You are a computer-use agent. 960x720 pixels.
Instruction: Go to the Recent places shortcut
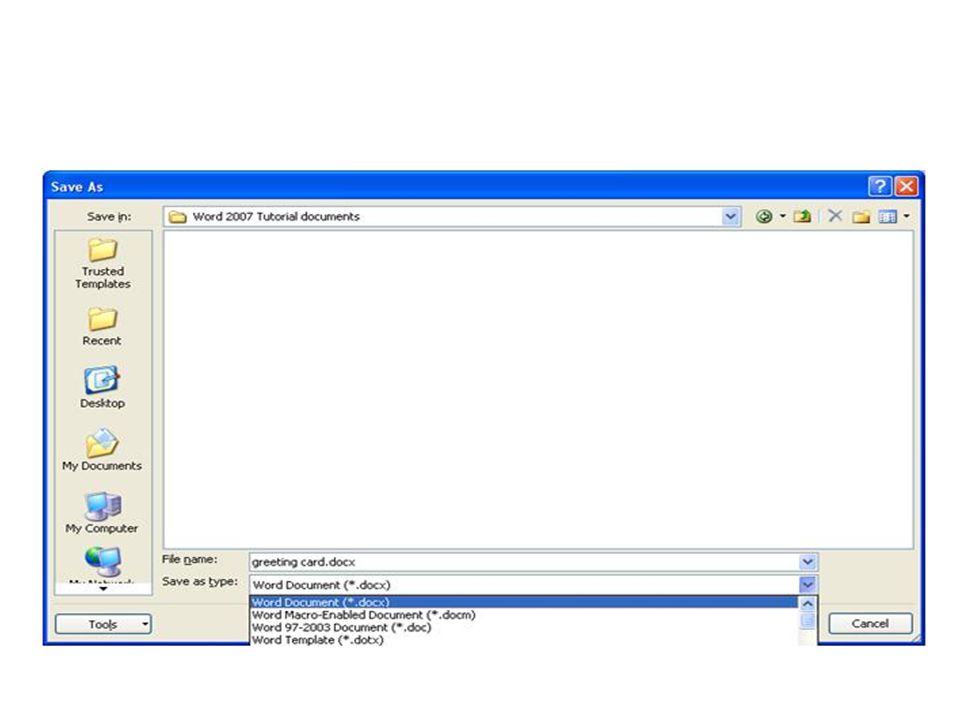(102, 327)
